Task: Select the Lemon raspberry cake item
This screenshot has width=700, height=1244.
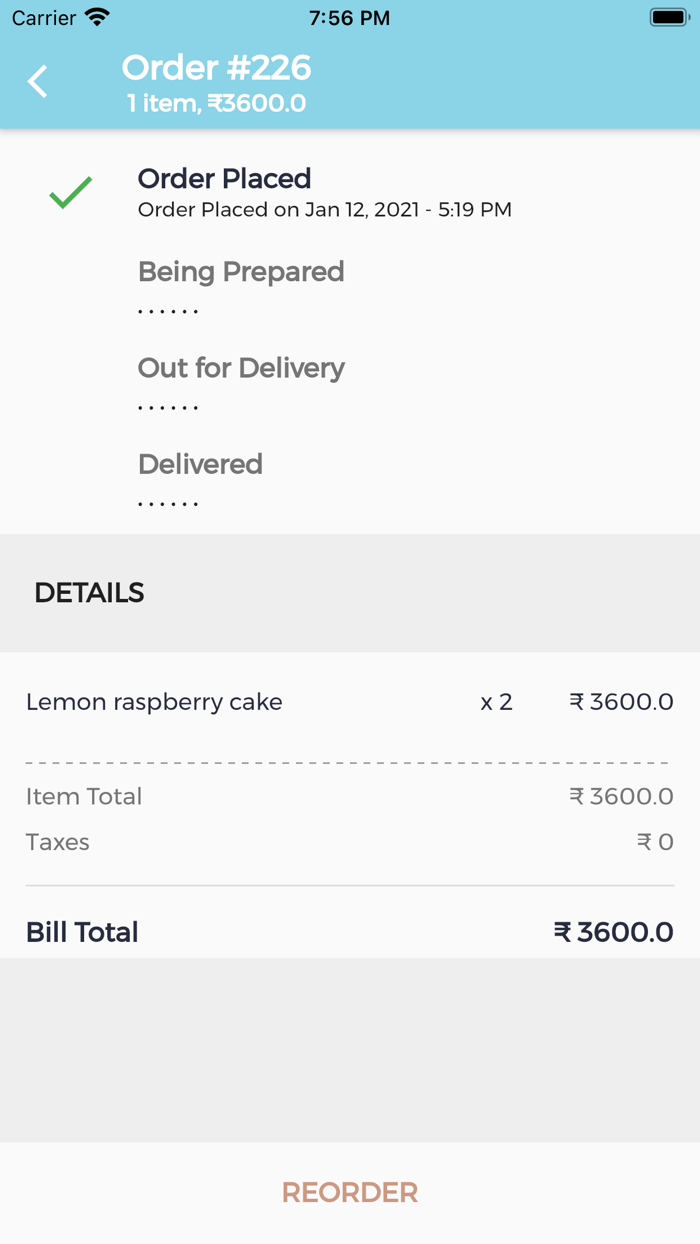Action: 154,702
